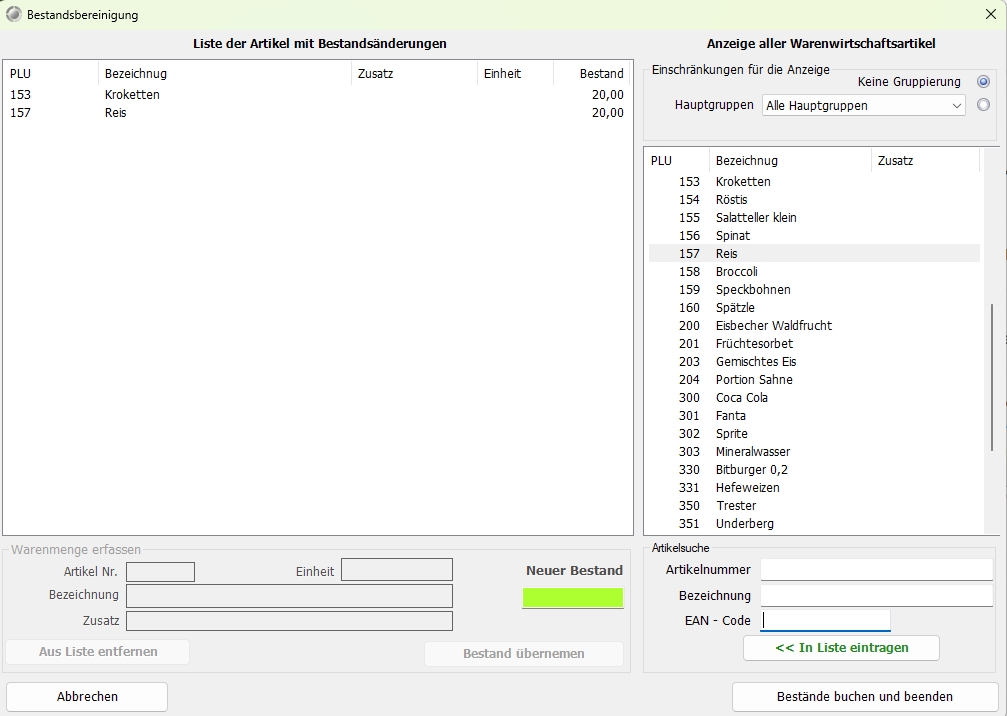Viewport: 1007px width, 716px height.
Task: Select Bitburger 0,2 in article list
Action: click(752, 470)
